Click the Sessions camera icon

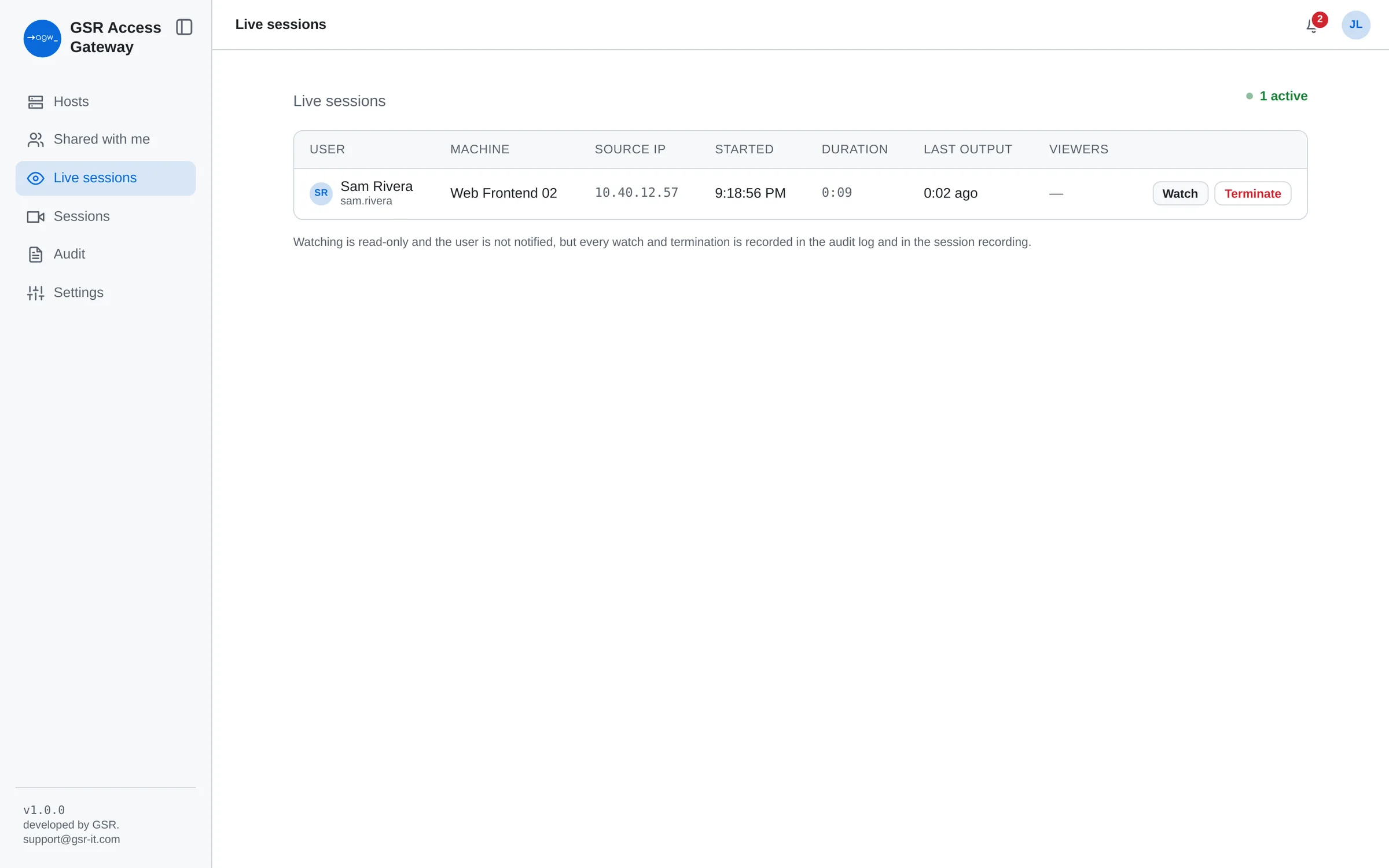pyautogui.click(x=36, y=216)
